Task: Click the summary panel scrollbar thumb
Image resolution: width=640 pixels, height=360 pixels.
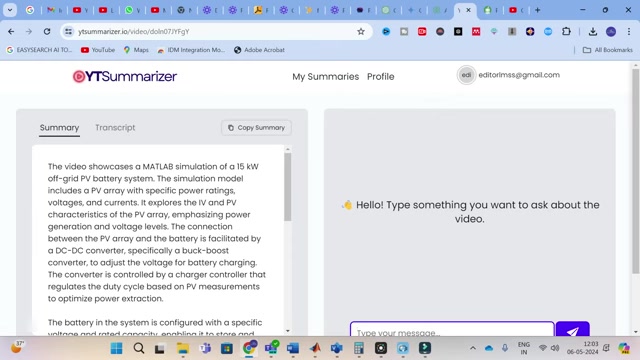Action: tap(288, 187)
